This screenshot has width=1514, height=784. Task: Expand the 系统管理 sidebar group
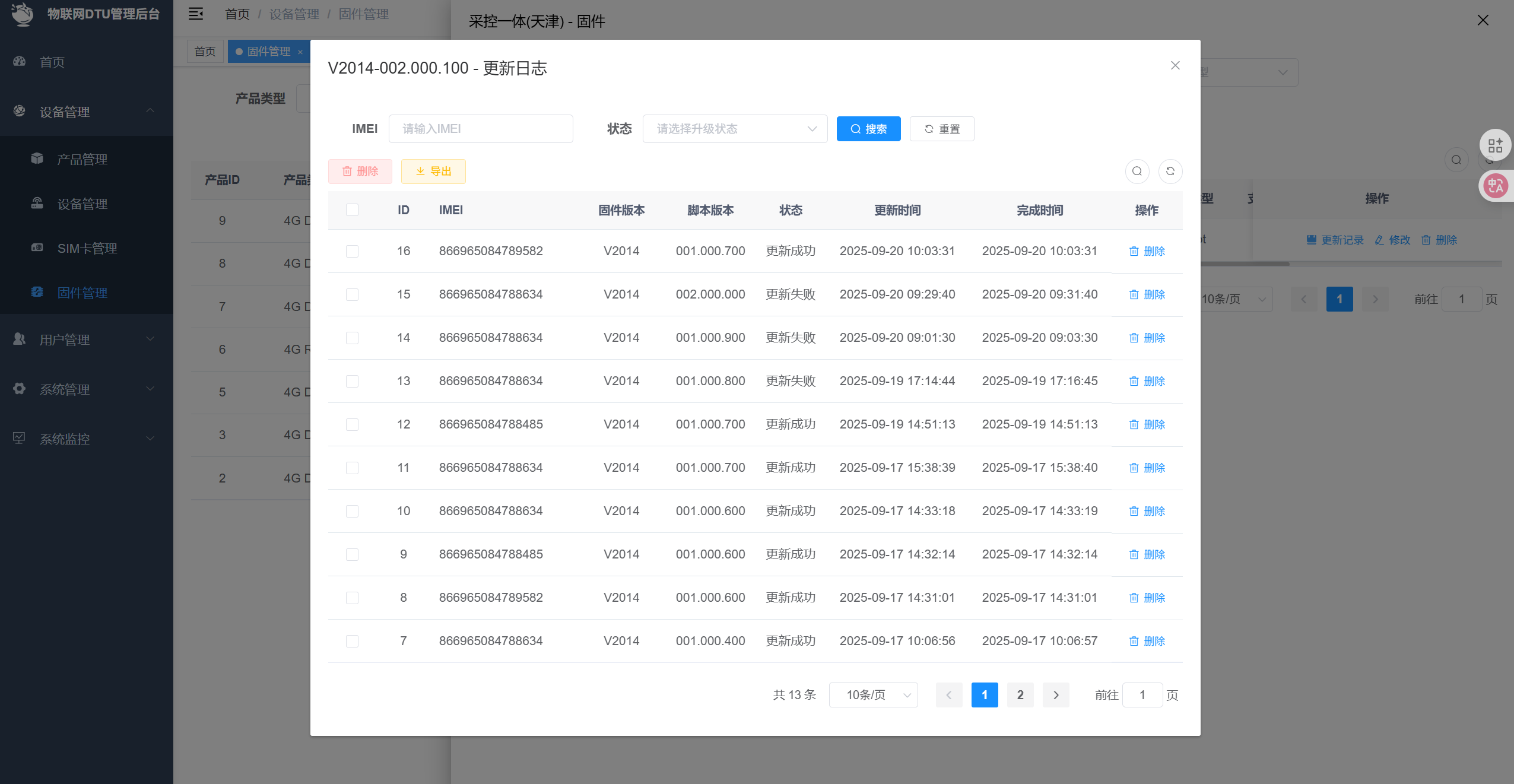coord(87,389)
